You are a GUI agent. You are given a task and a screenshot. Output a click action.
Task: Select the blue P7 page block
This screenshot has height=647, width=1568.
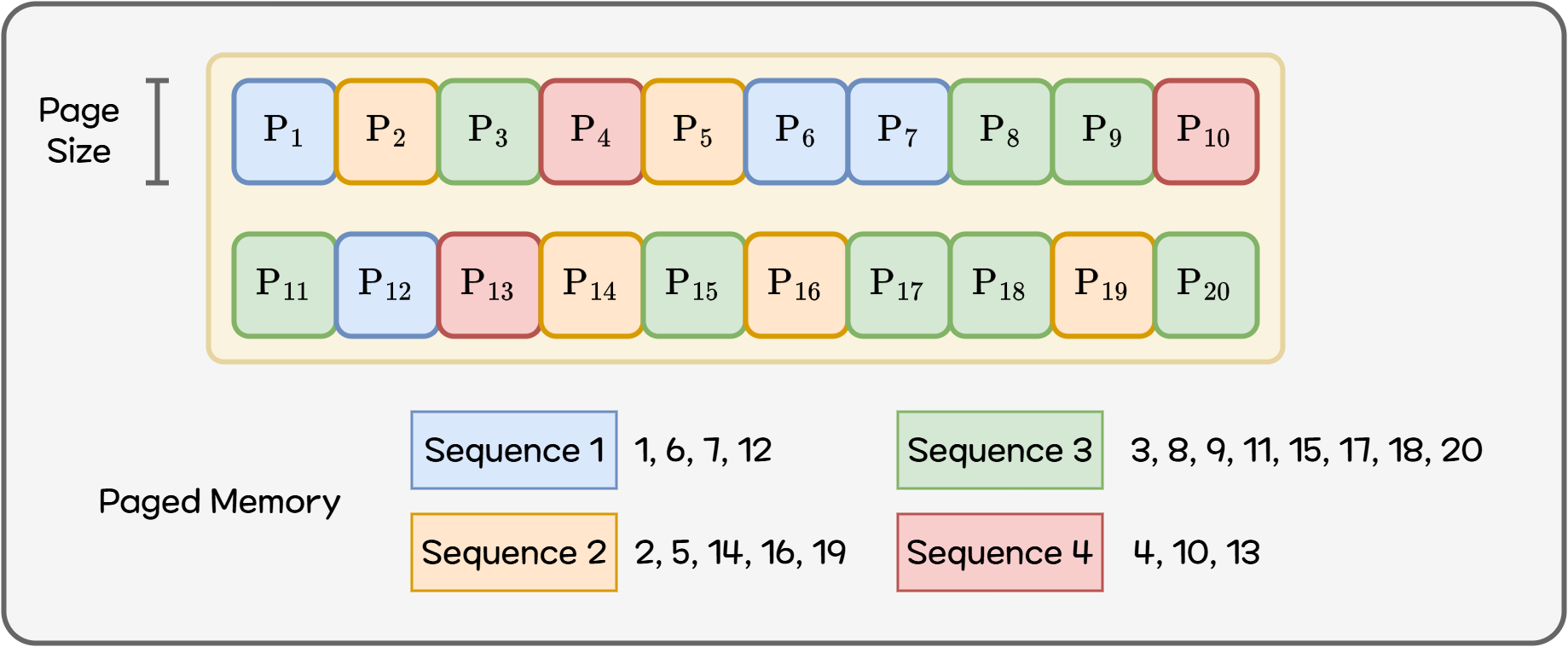898,132
